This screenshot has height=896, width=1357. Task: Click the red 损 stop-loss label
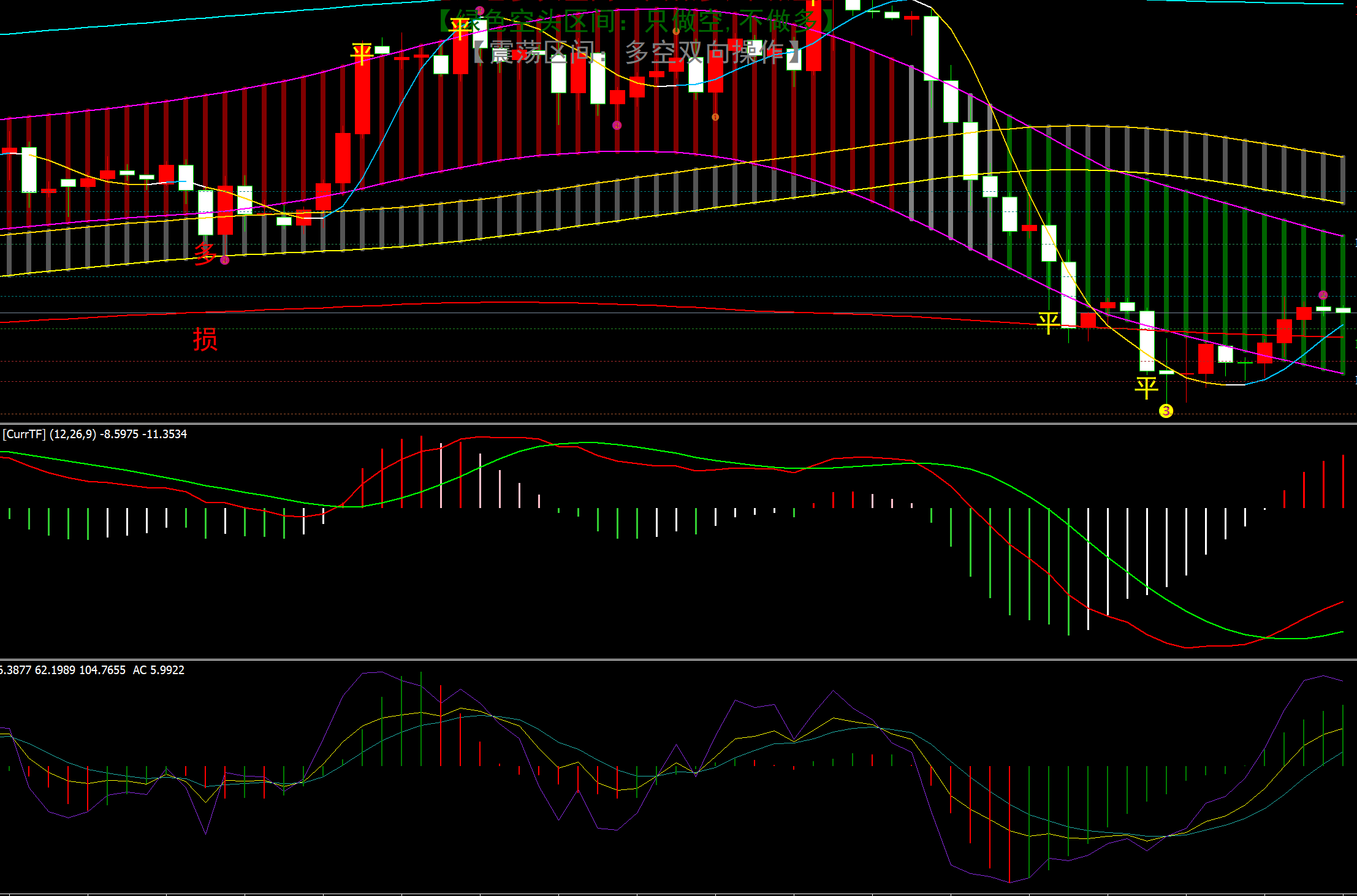(205, 339)
